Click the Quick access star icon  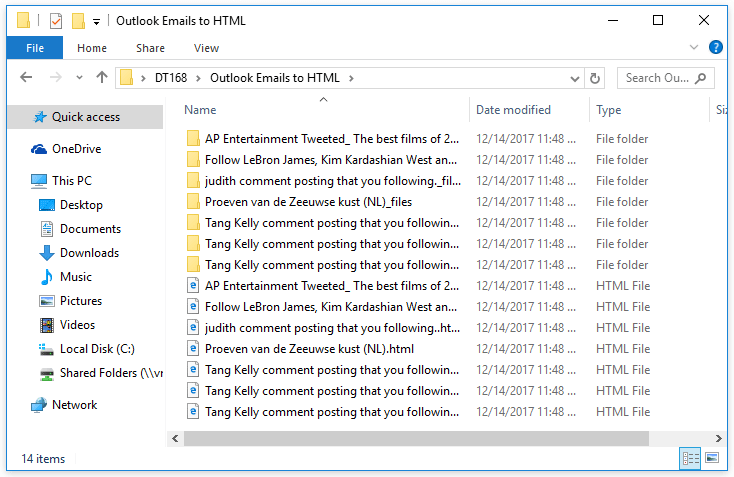(40, 117)
